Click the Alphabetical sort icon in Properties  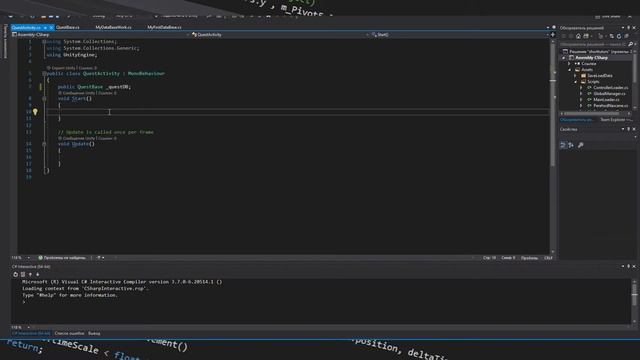[571, 145]
